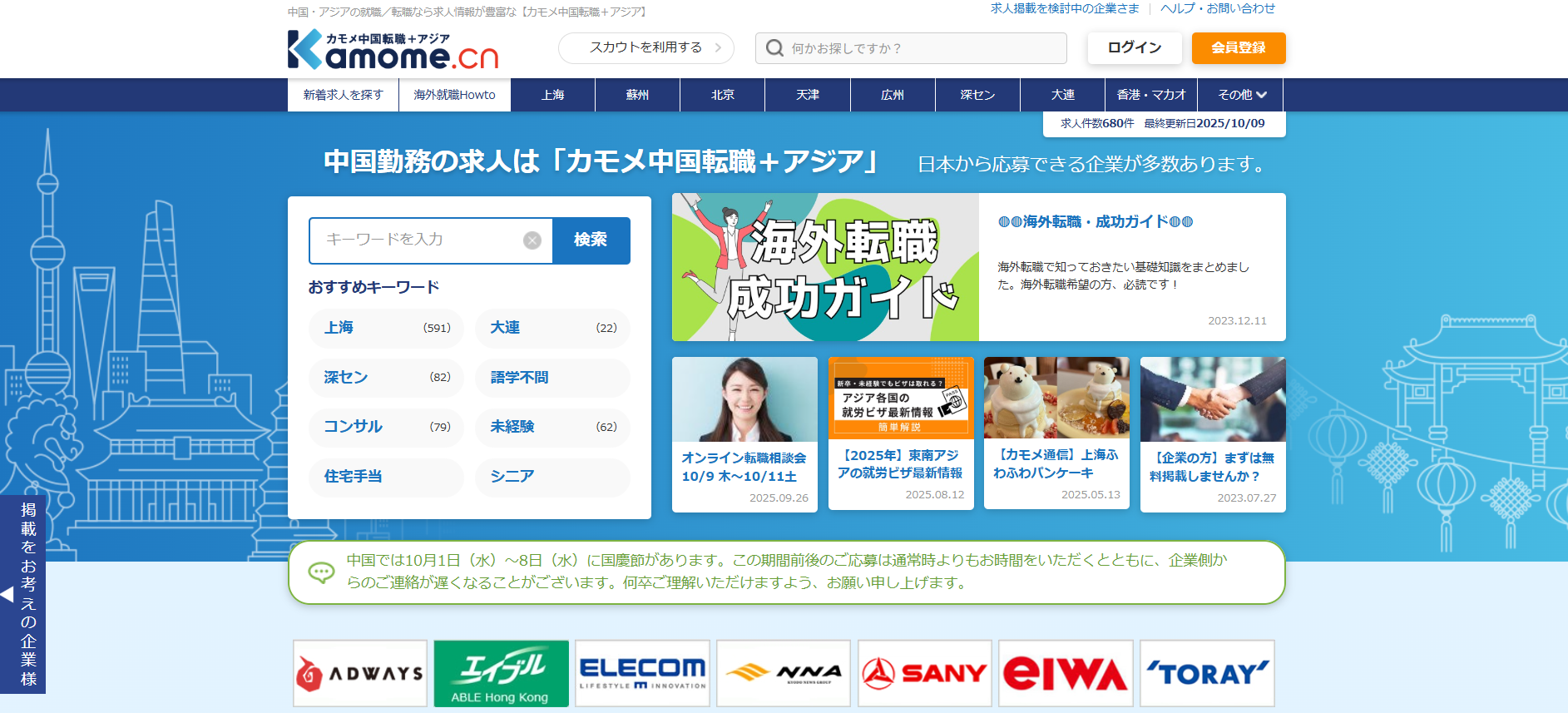Expand the その他 dropdown menu

tap(1241, 95)
